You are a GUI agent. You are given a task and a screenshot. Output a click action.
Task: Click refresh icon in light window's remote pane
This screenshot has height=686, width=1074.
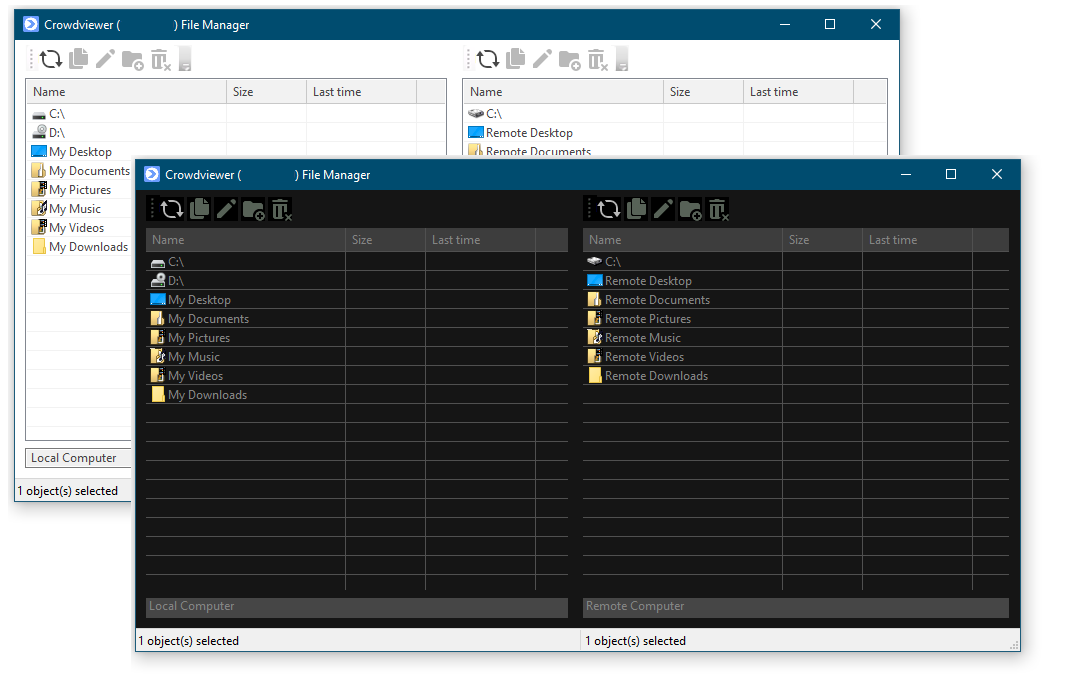[488, 59]
